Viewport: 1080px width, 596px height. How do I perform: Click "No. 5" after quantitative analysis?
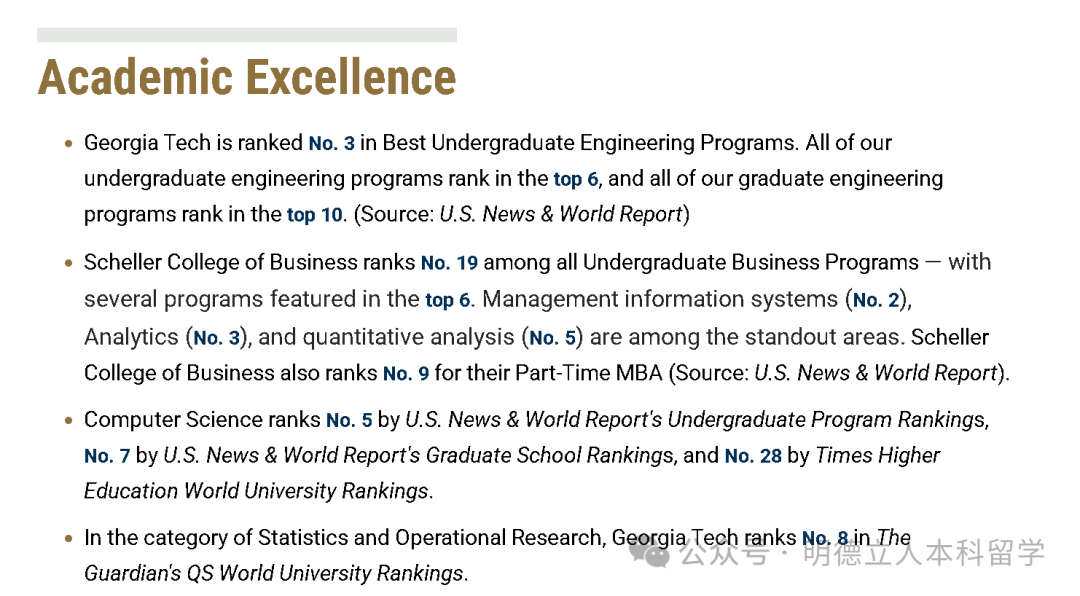(552, 338)
